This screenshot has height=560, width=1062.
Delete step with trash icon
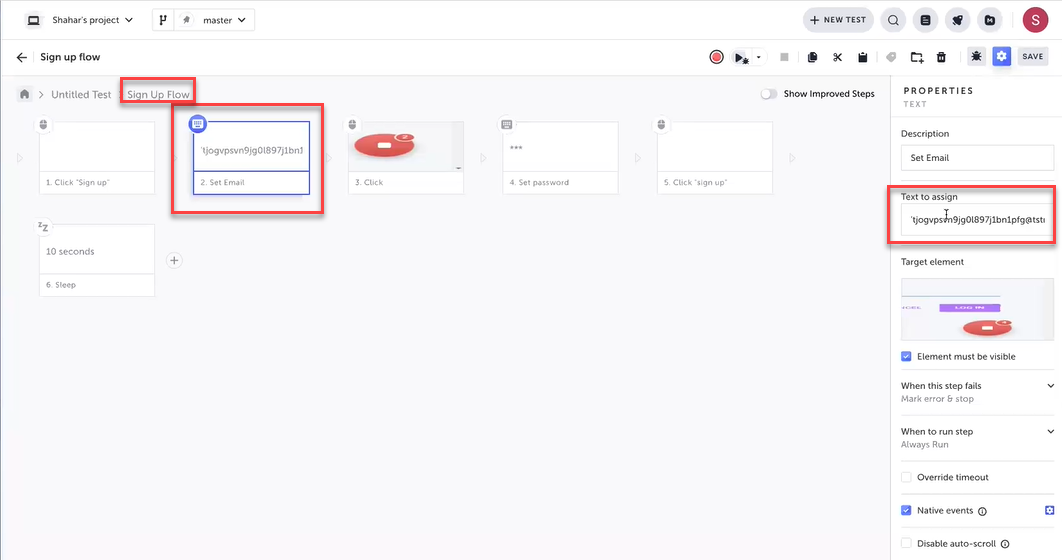point(941,58)
